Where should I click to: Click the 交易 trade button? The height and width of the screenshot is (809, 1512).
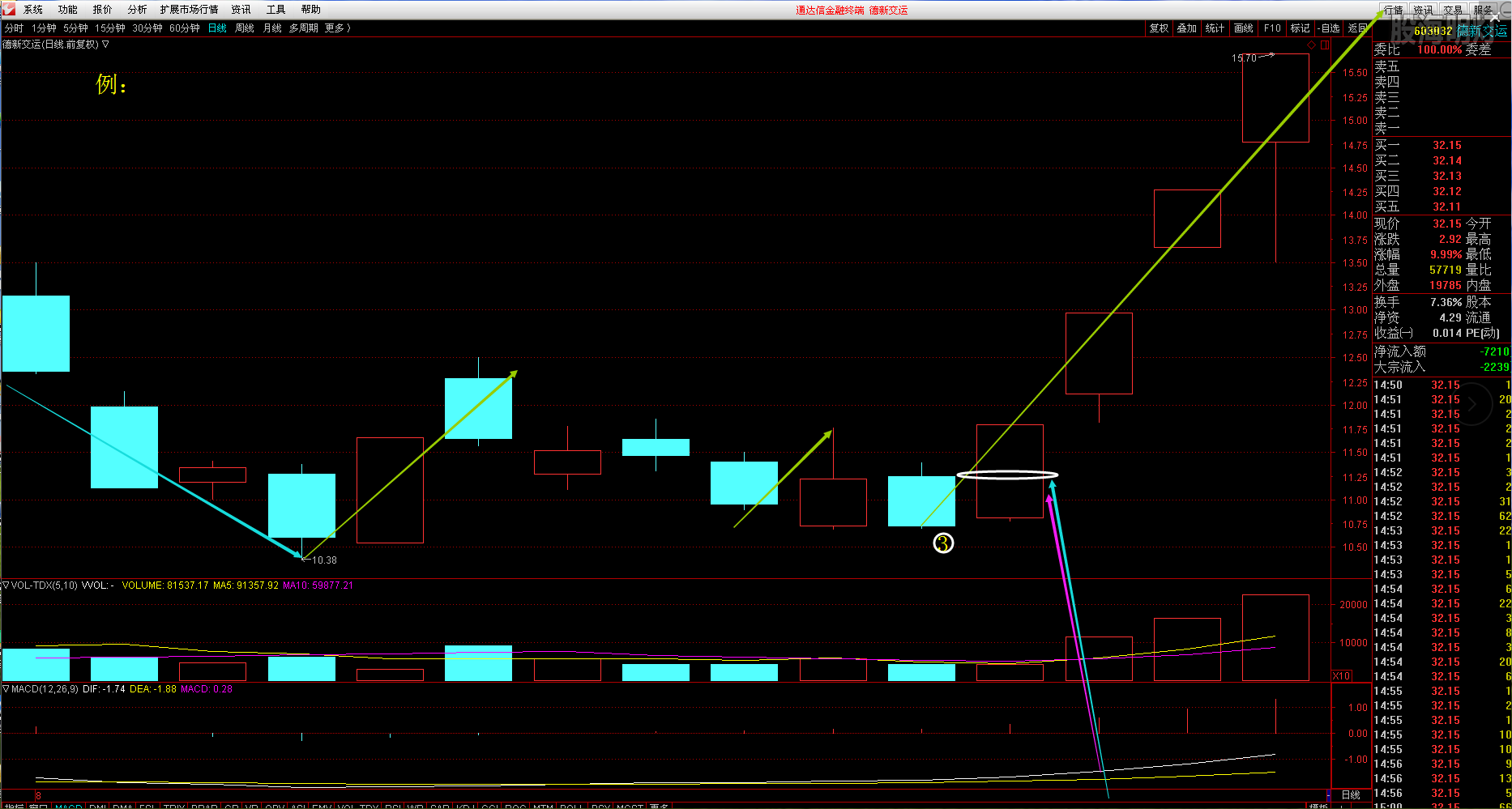[x=1454, y=10]
